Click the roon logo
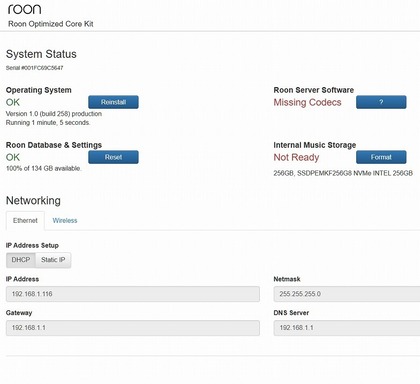The image size is (420, 384). 25,9
